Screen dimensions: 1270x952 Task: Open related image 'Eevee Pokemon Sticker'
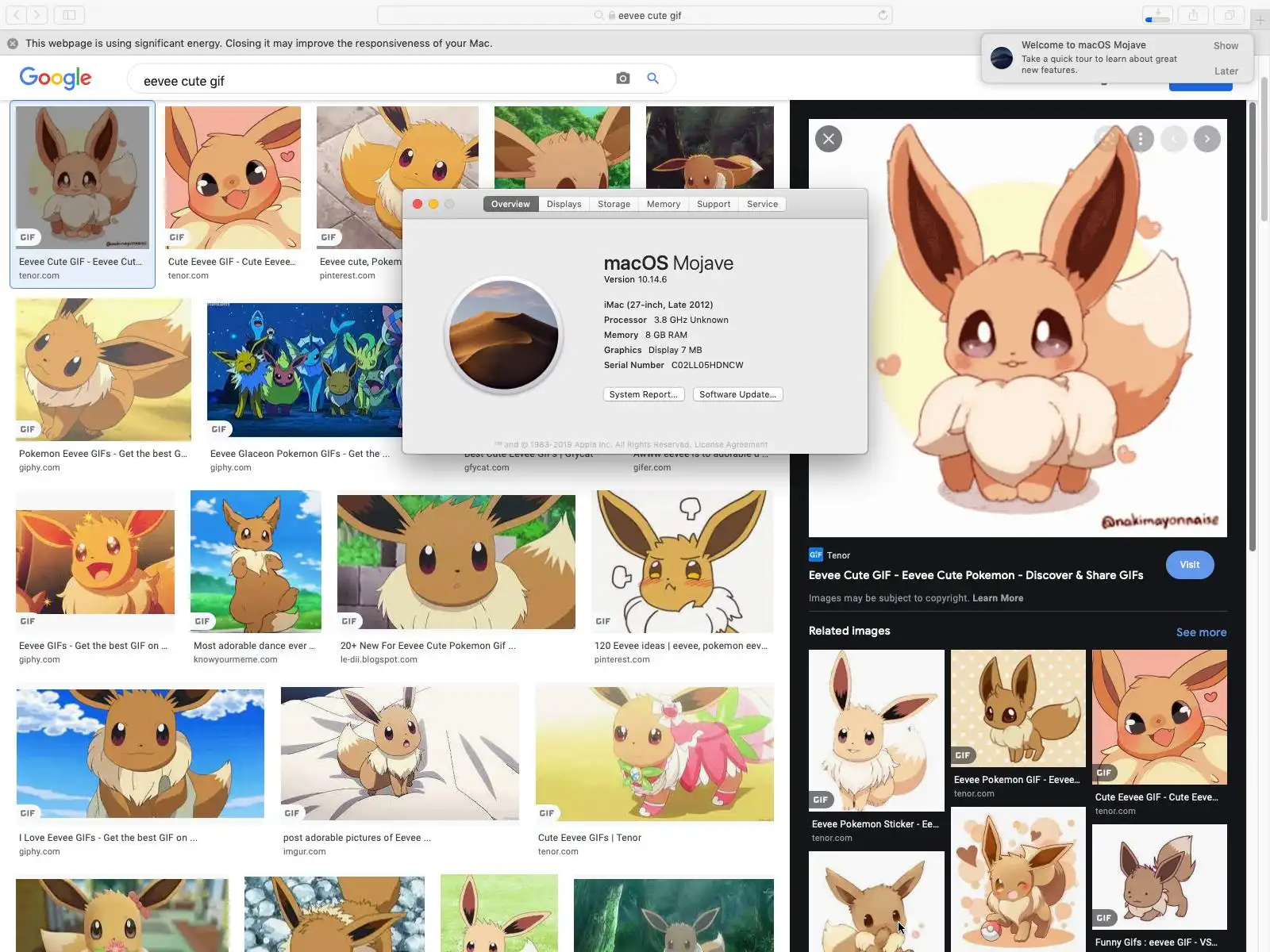[876, 731]
